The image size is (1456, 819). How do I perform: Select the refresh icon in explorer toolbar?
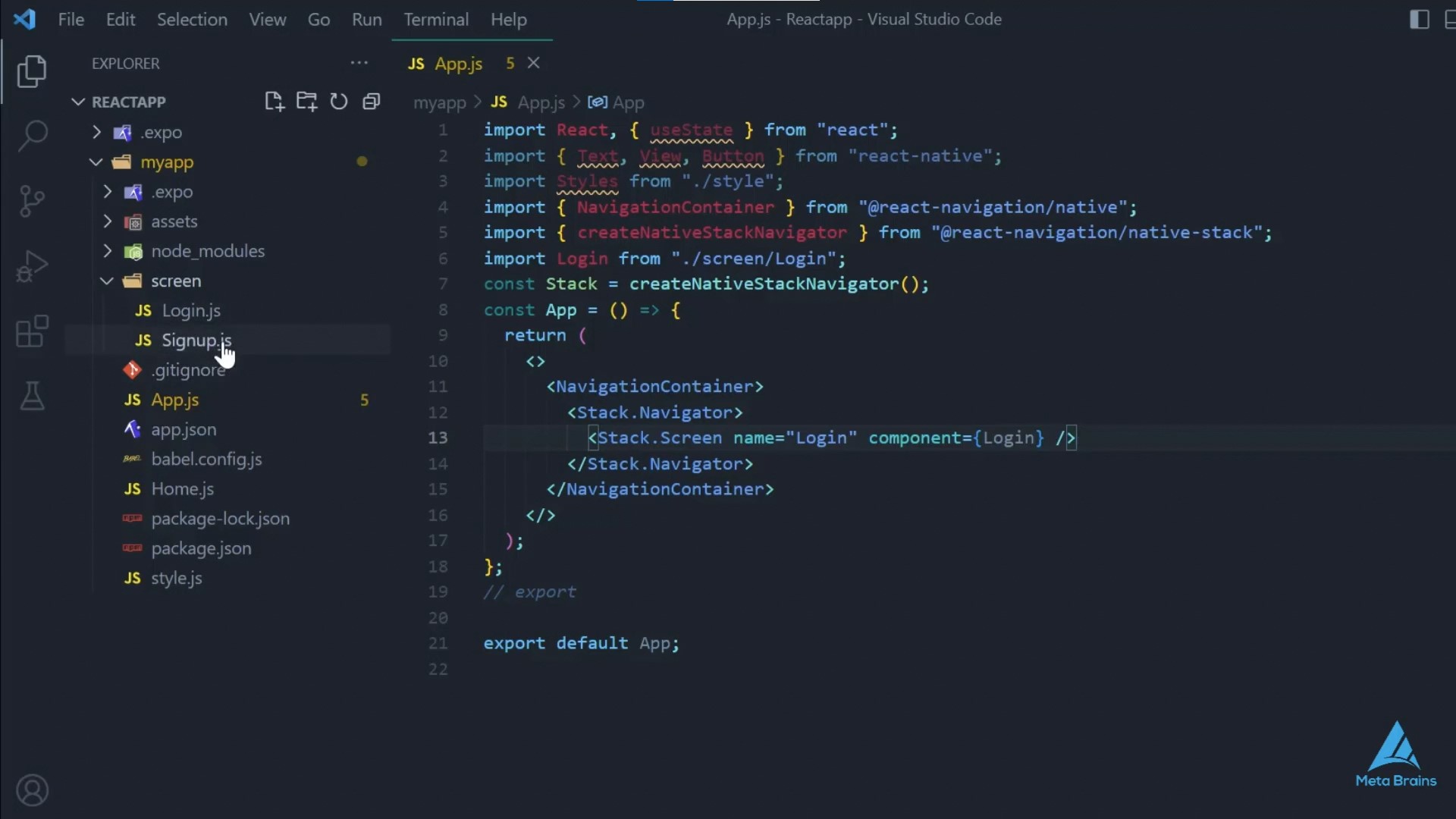[339, 102]
